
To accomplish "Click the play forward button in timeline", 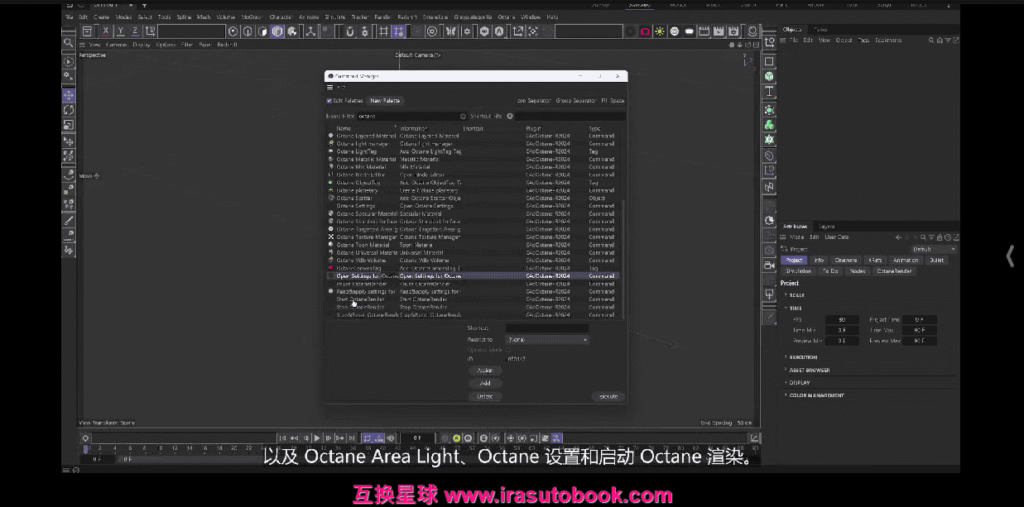I will click(317, 438).
